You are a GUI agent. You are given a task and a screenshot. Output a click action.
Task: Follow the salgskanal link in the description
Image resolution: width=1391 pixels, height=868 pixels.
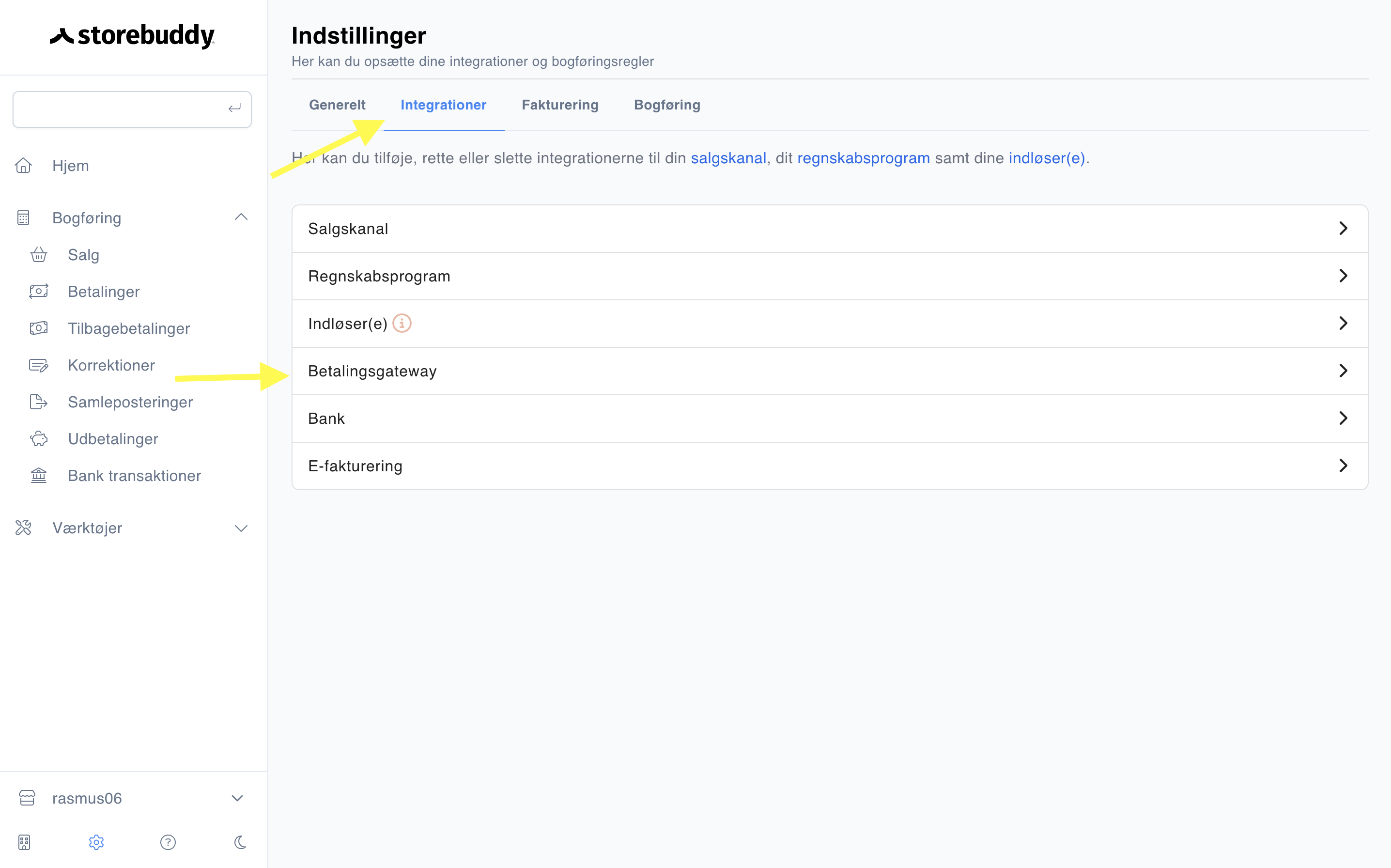tap(728, 158)
